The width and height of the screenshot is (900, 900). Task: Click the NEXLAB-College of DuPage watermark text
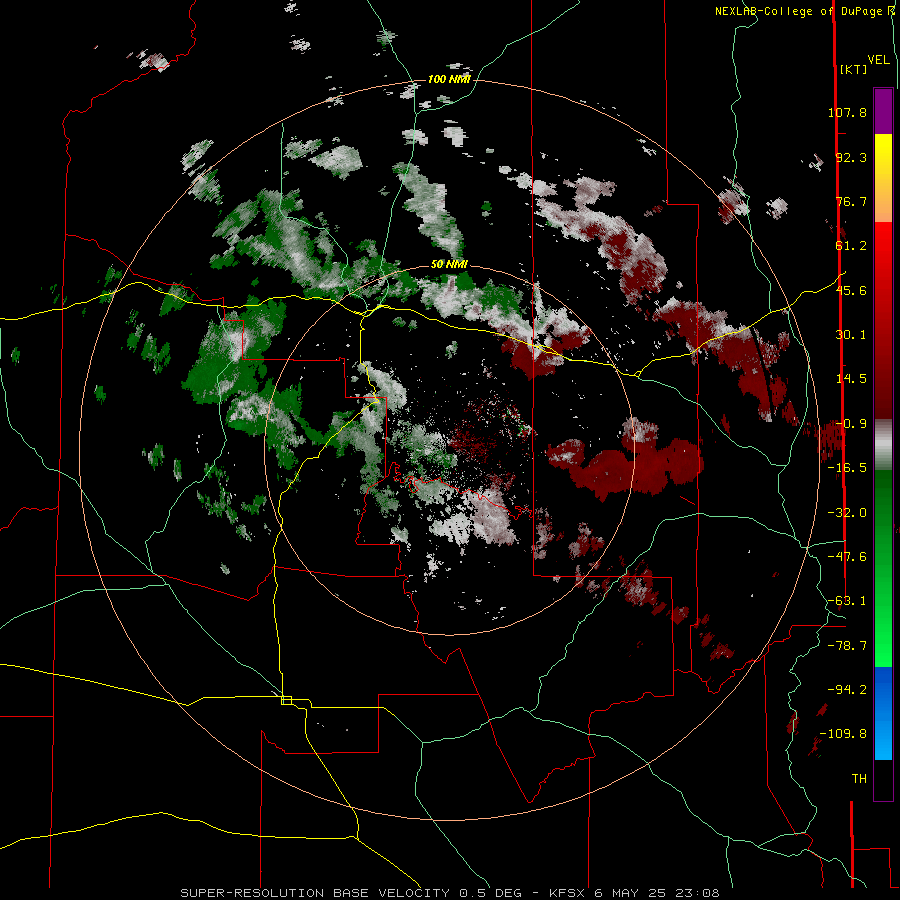807,11
